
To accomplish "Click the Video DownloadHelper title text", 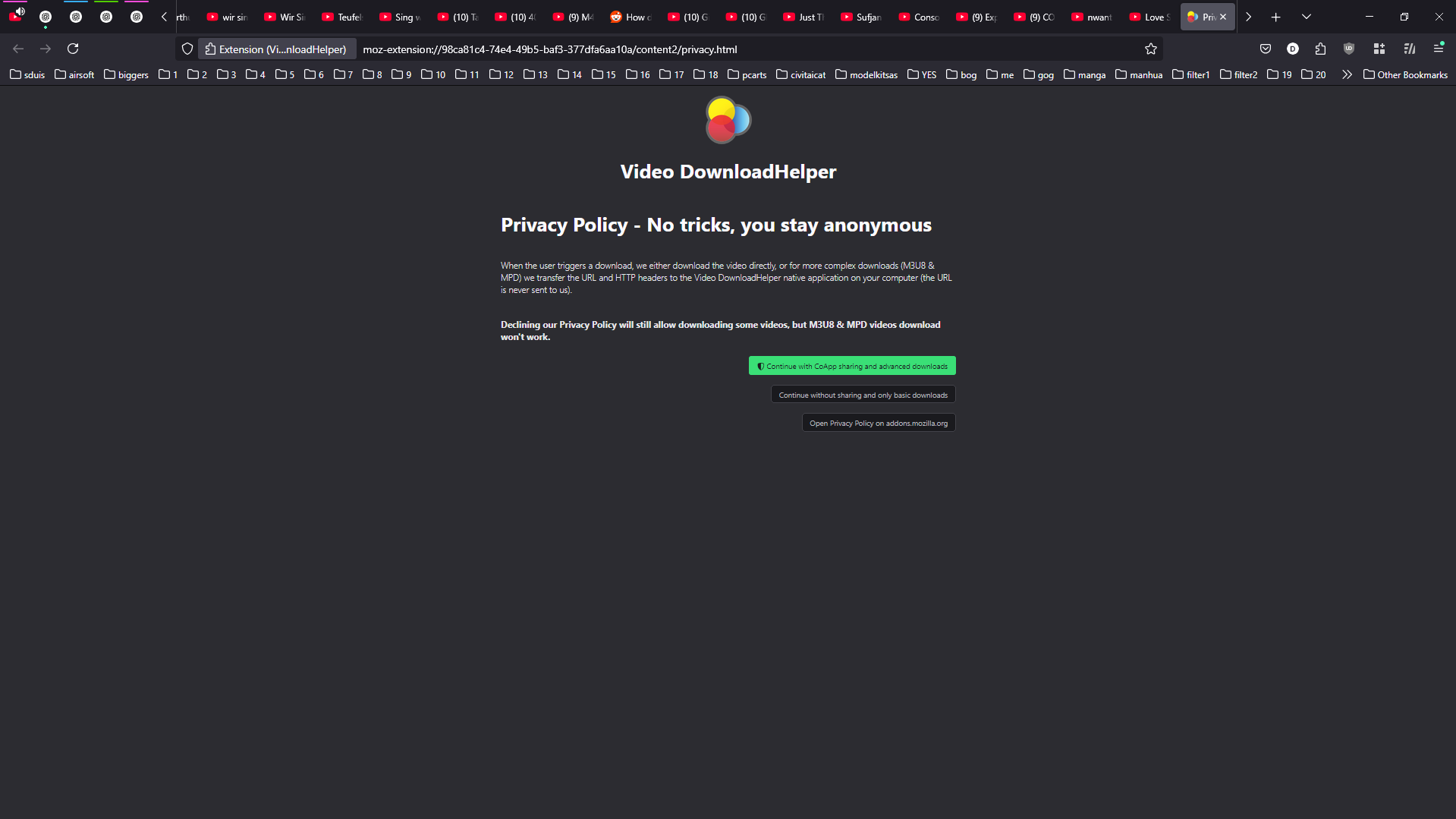I will [x=728, y=172].
